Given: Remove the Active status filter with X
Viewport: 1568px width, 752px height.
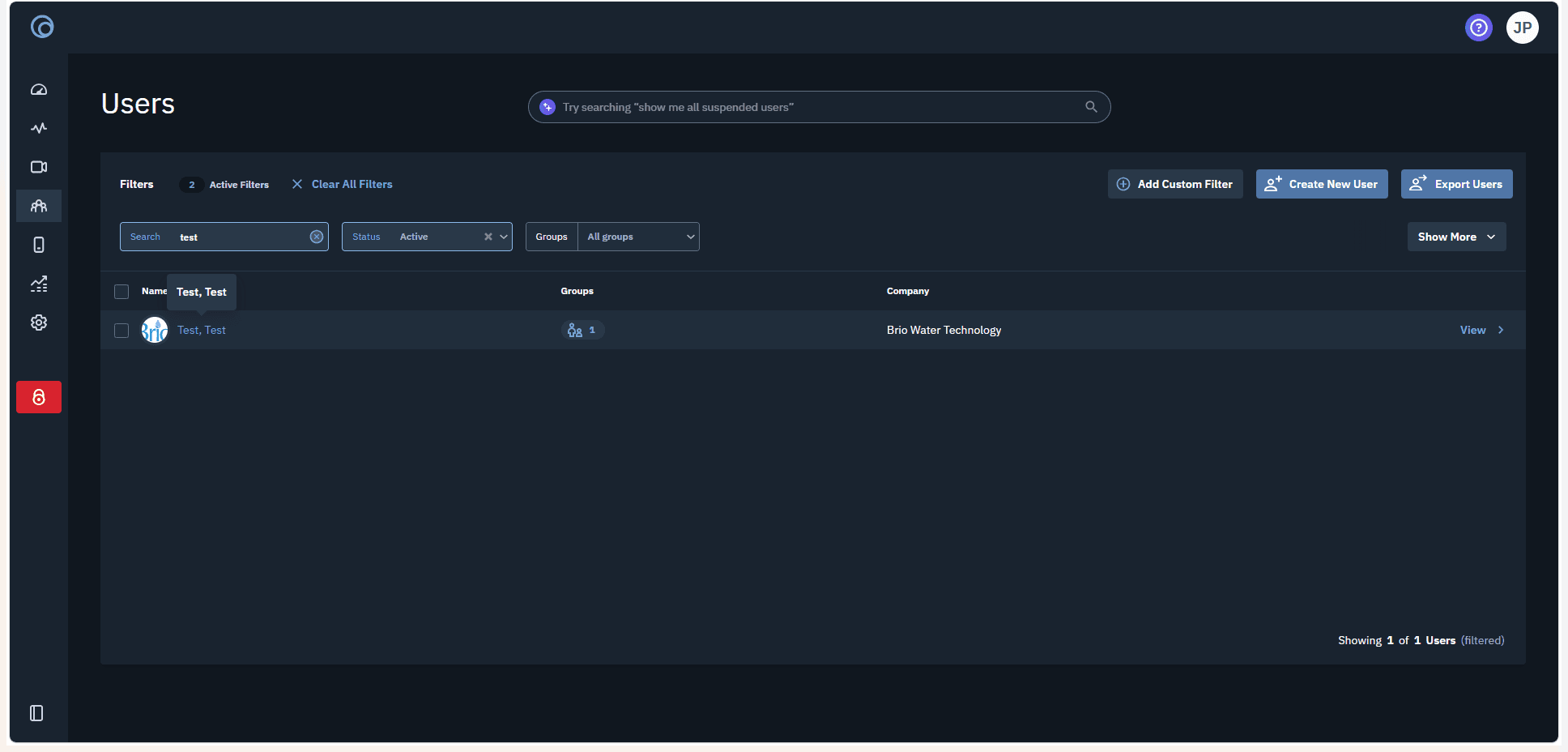Looking at the screenshot, I should point(488,237).
